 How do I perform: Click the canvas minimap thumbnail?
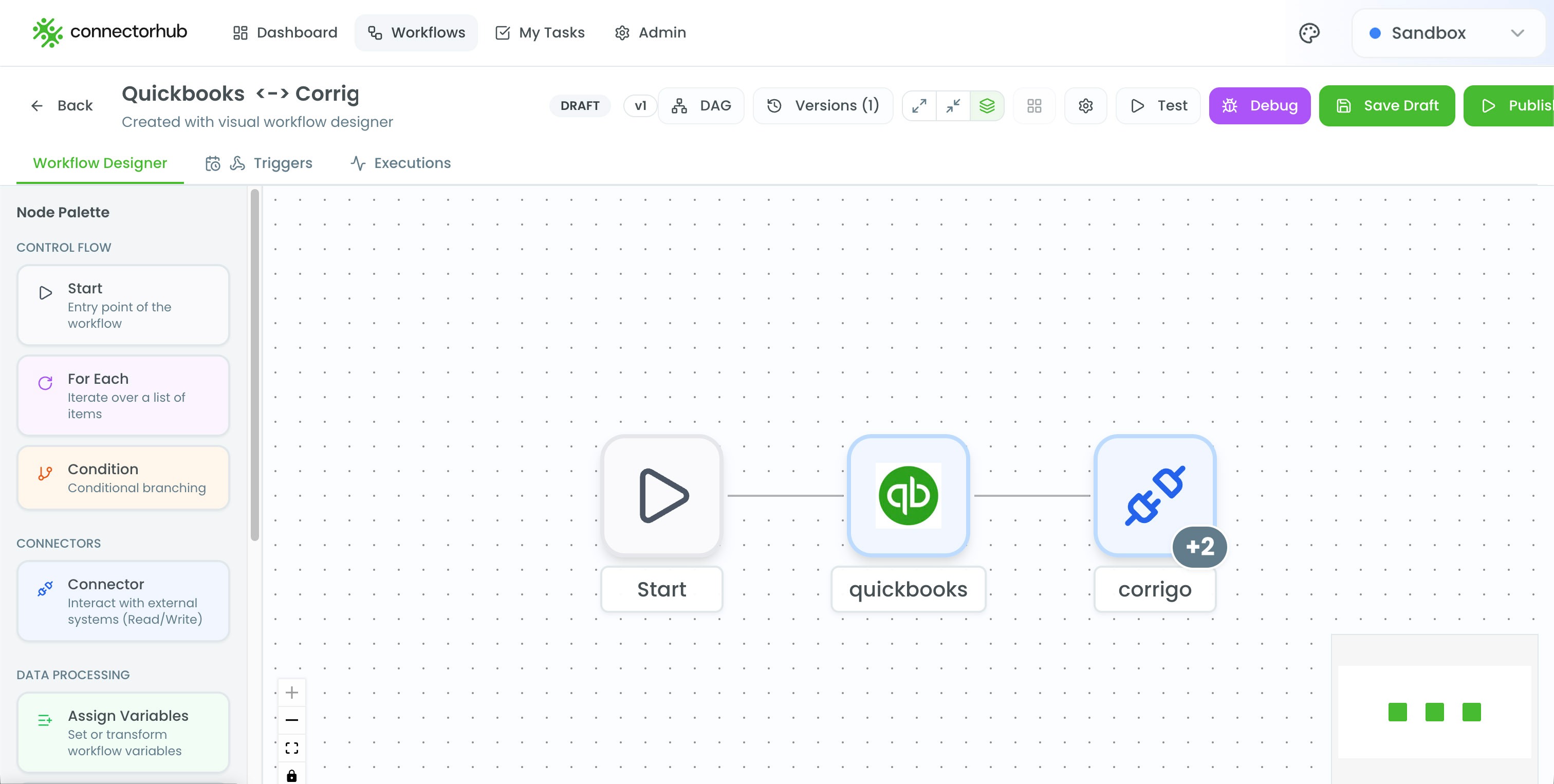pos(1434,712)
